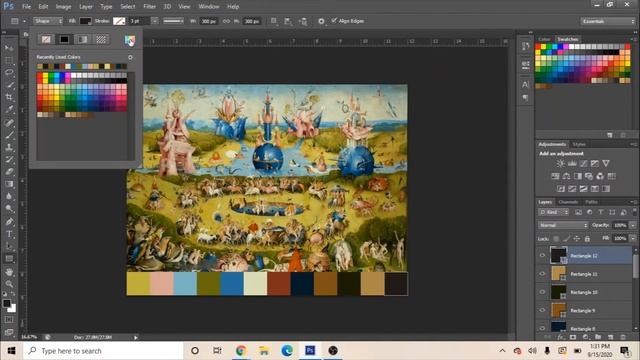The height and width of the screenshot is (360, 640).
Task: Open the Opacity slider dropdown arrow
Action: pyautogui.click(x=633, y=225)
